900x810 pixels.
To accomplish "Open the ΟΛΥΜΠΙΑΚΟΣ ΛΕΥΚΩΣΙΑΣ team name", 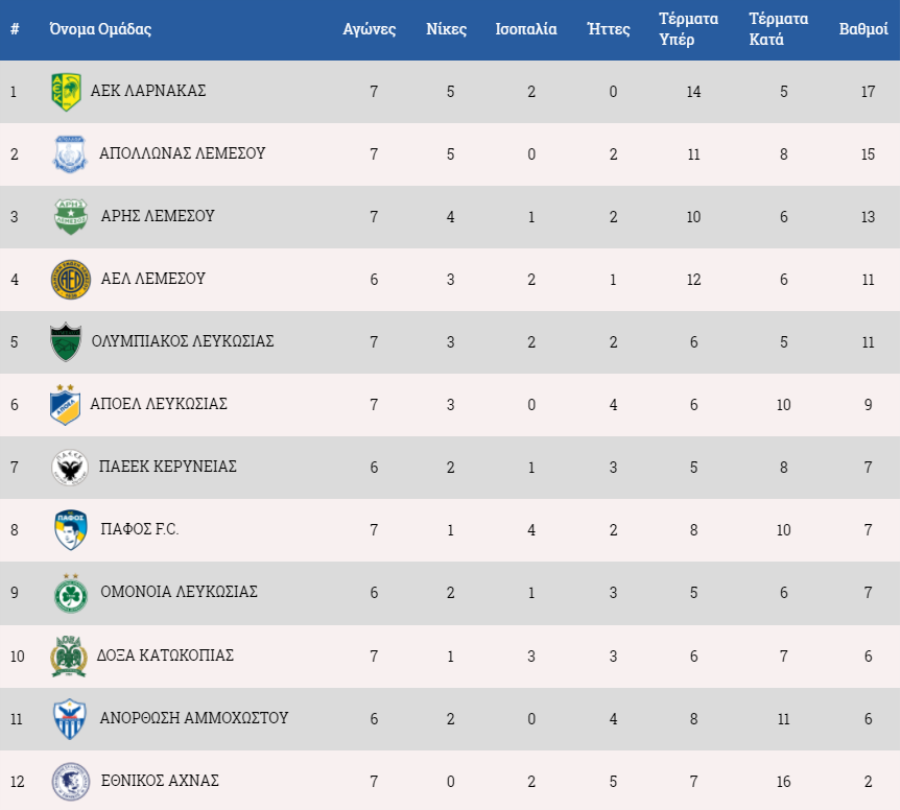I will pyautogui.click(x=183, y=342).
